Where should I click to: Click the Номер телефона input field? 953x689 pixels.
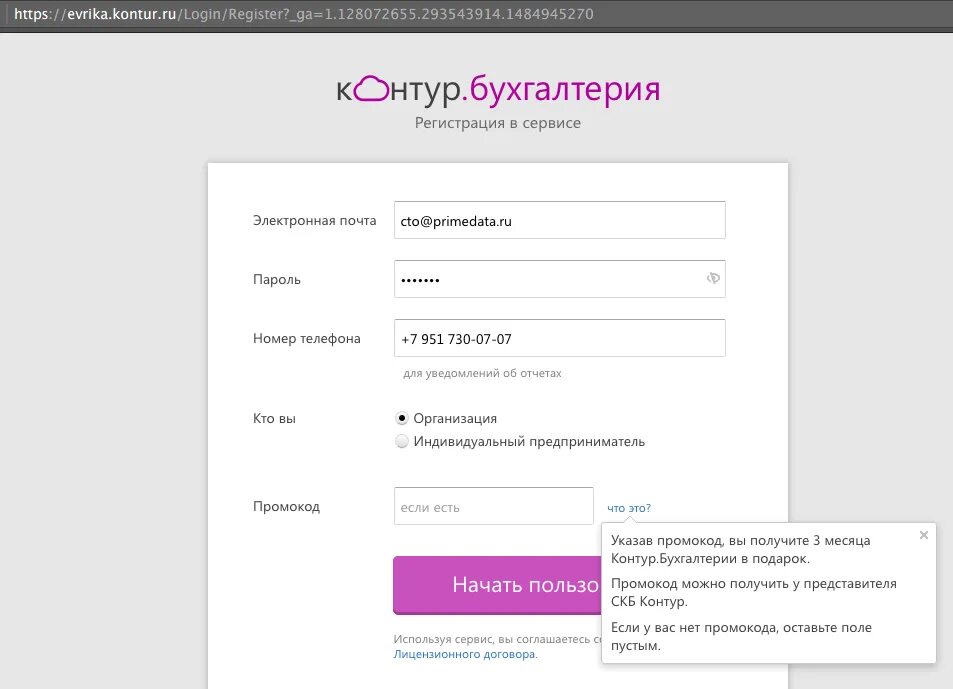point(559,338)
